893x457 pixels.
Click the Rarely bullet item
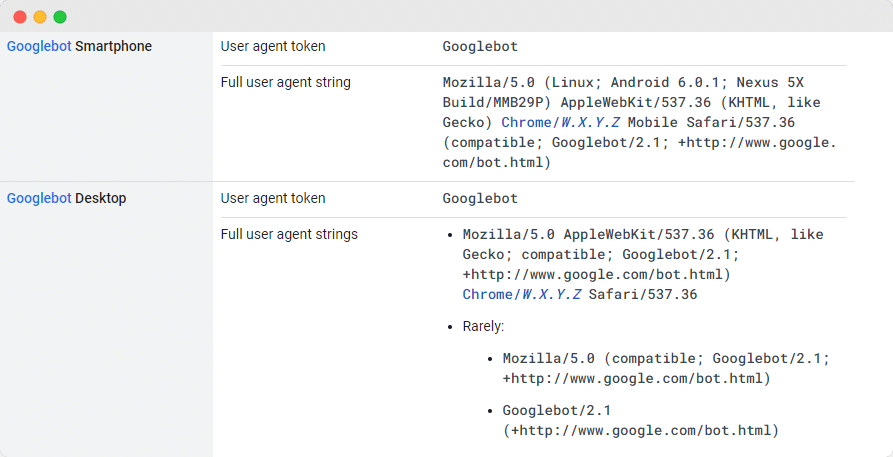(x=484, y=327)
